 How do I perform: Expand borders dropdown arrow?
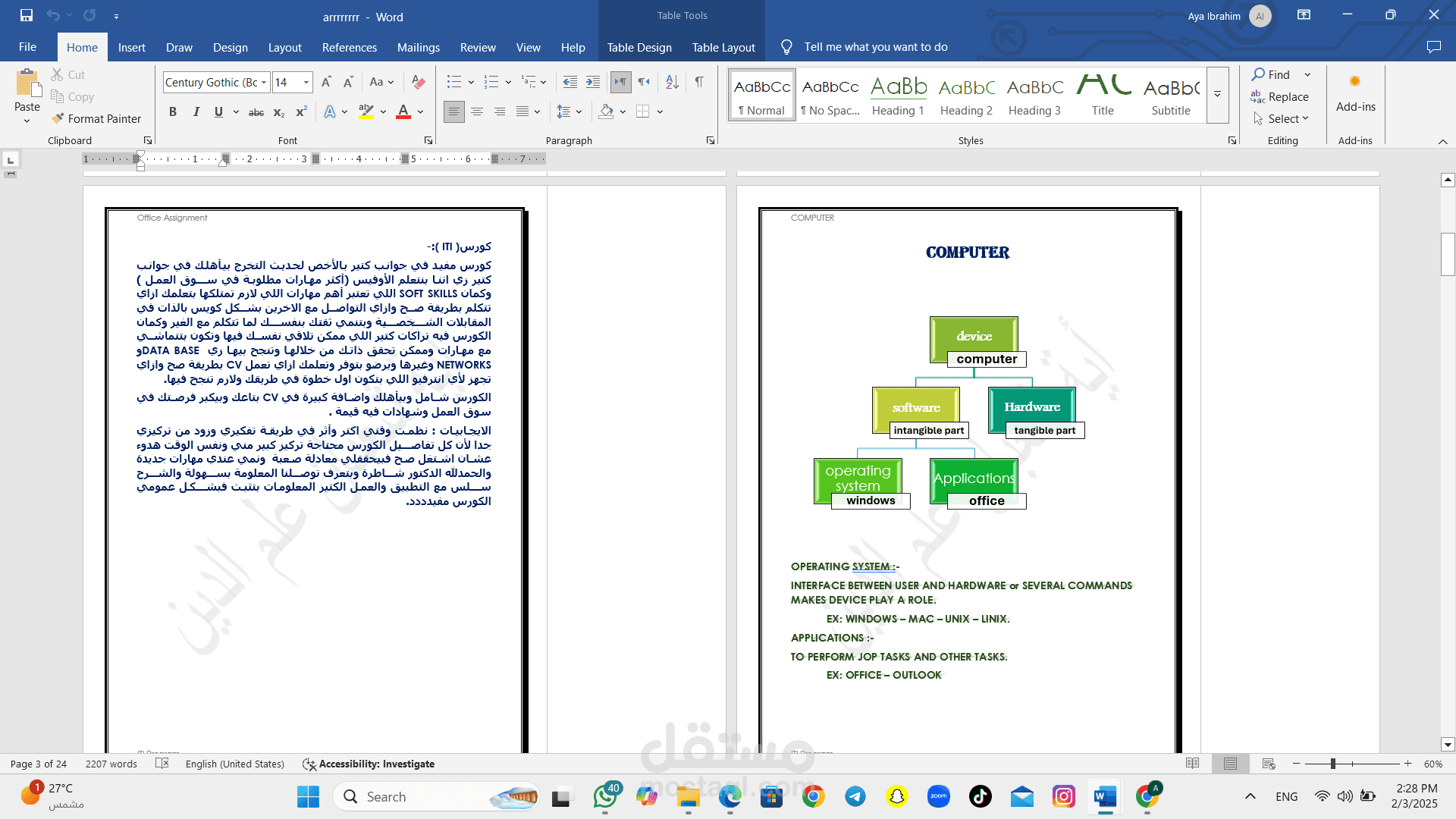pyautogui.click(x=660, y=112)
